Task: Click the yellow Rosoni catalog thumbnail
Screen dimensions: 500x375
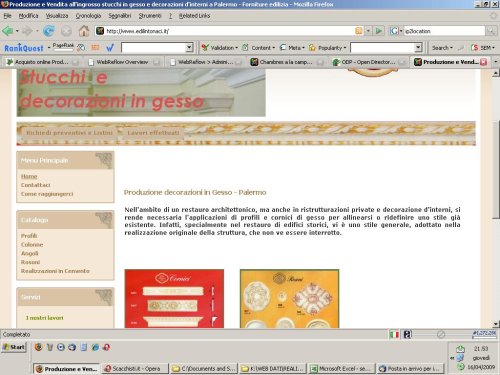Action: tap(290, 299)
